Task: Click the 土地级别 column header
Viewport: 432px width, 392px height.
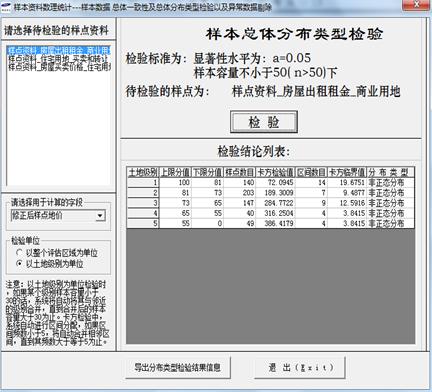Action: pyautogui.click(x=143, y=172)
